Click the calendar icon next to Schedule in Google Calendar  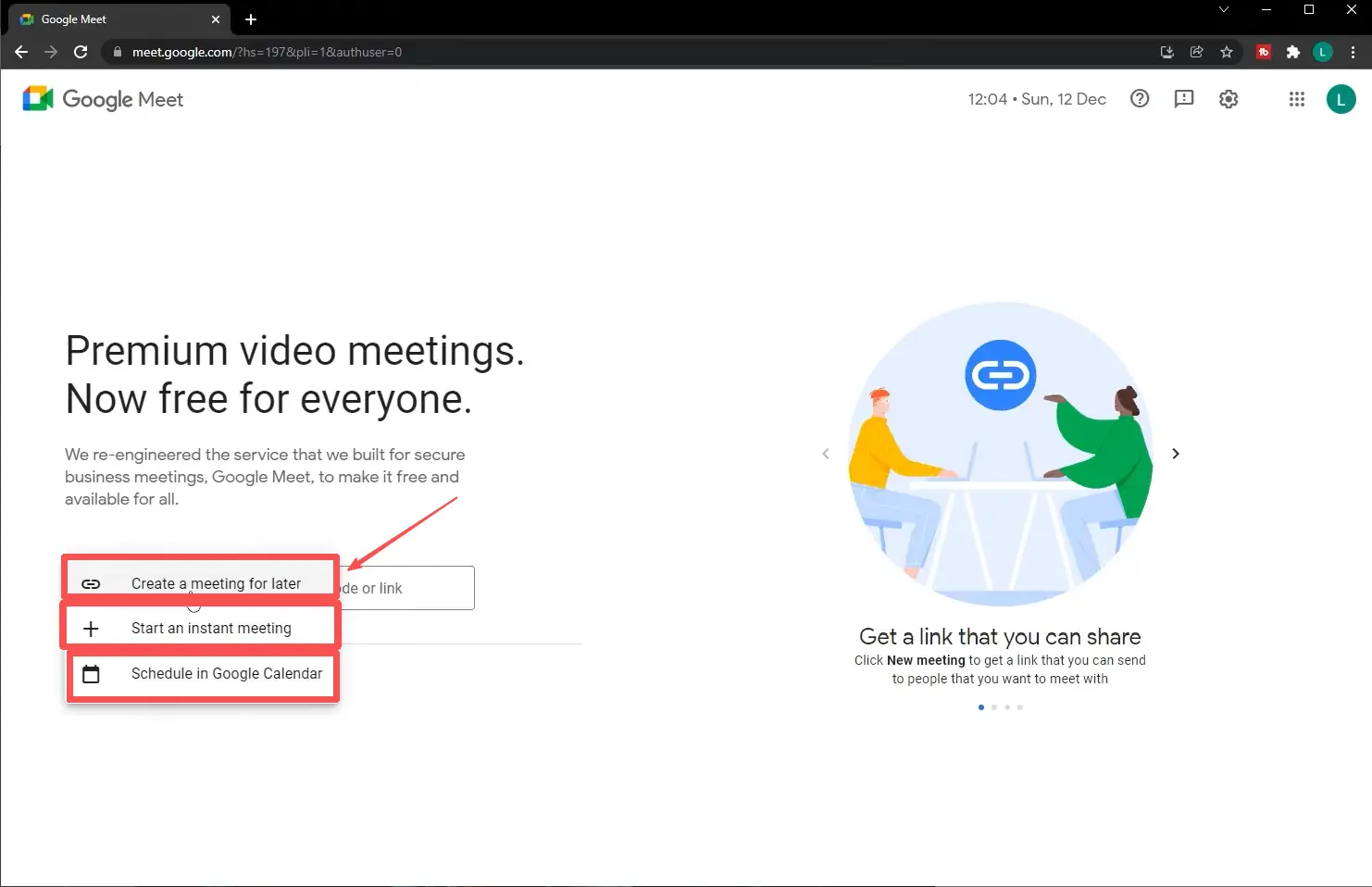click(91, 673)
